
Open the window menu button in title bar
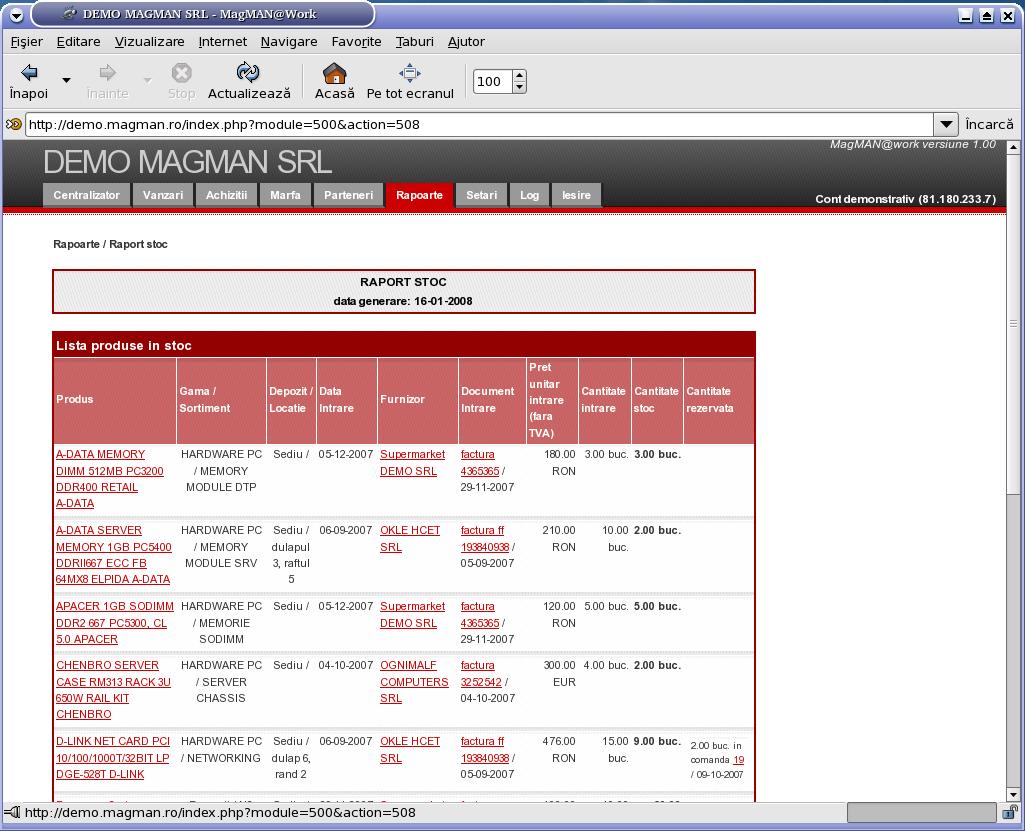click(x=16, y=14)
